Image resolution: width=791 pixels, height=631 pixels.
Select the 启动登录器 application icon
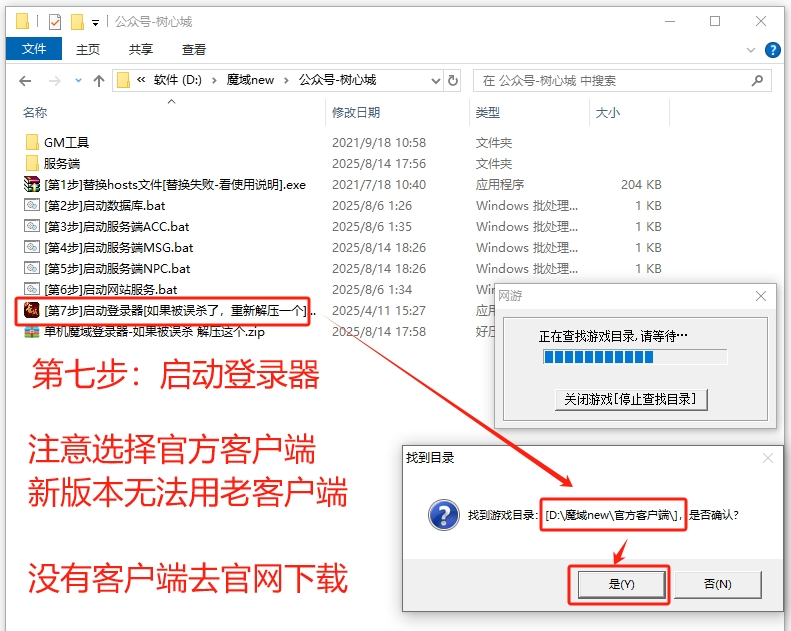tap(32, 310)
